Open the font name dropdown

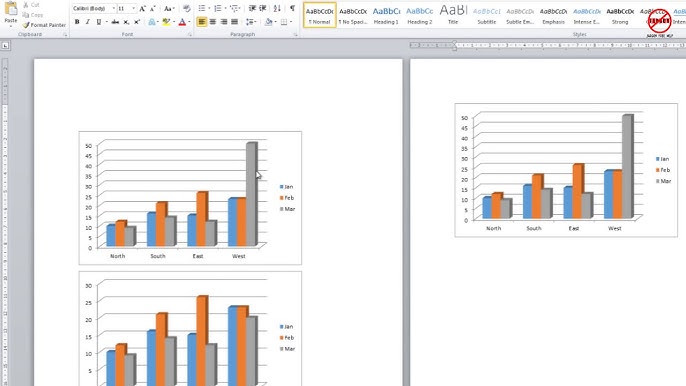pyautogui.click(x=114, y=8)
